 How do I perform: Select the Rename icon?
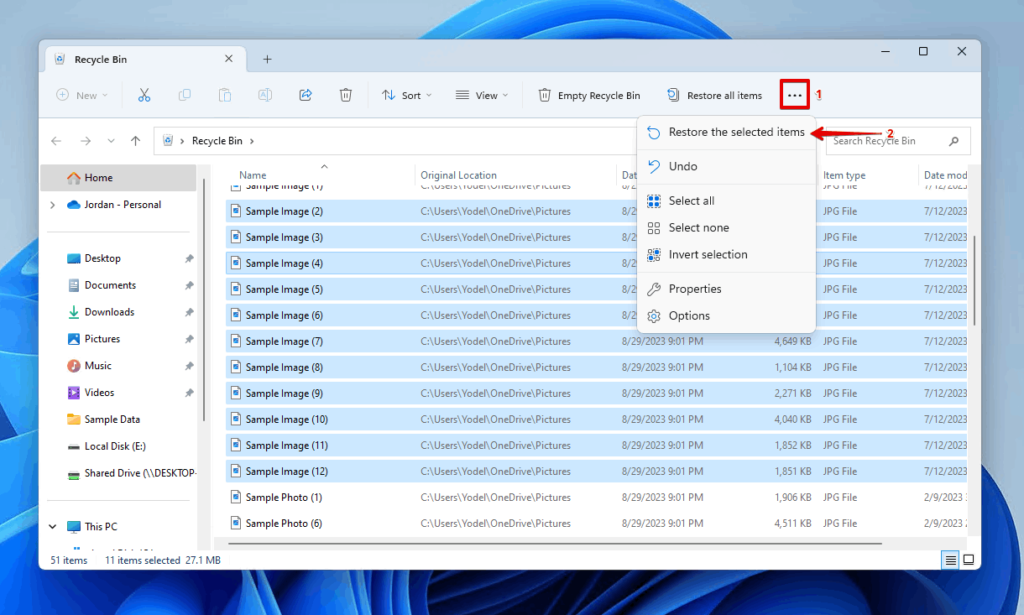pos(264,94)
